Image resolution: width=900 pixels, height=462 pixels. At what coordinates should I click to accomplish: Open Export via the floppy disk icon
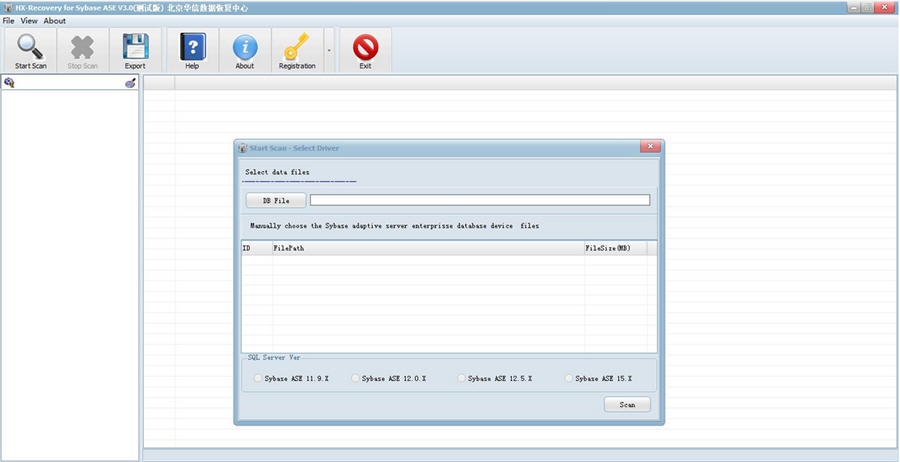point(135,46)
